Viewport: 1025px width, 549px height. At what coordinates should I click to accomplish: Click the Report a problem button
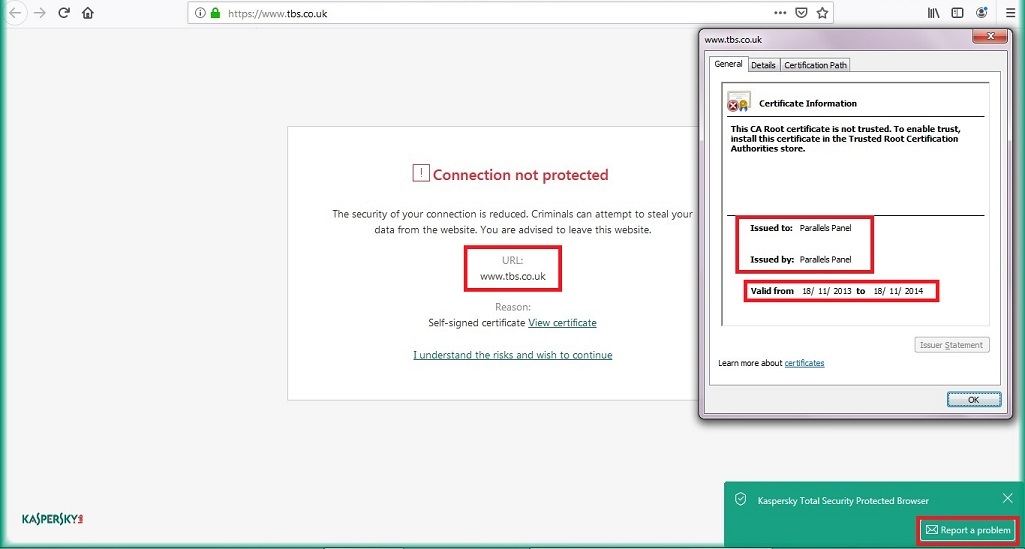(x=969, y=530)
